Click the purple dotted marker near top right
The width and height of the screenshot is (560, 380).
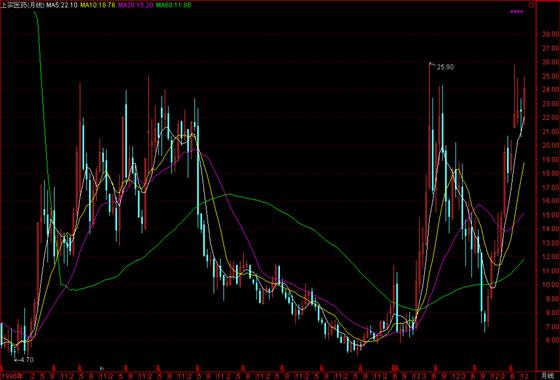tap(517, 12)
